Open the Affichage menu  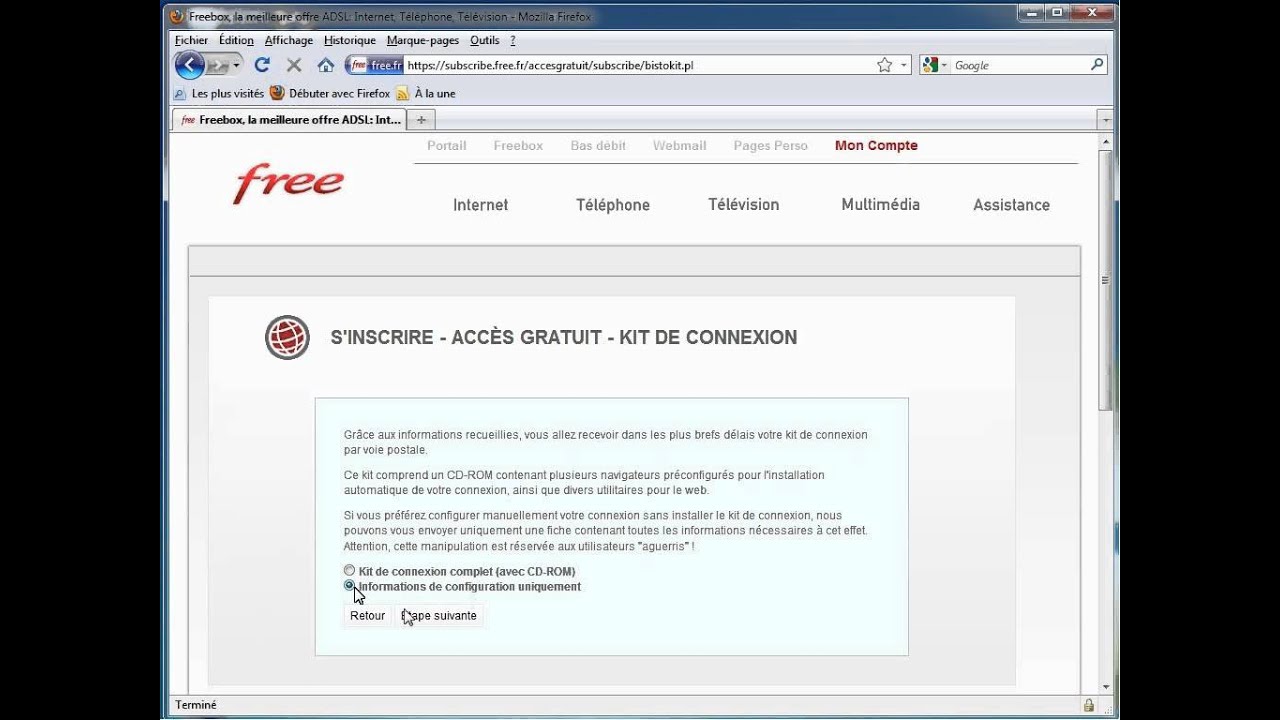click(289, 40)
